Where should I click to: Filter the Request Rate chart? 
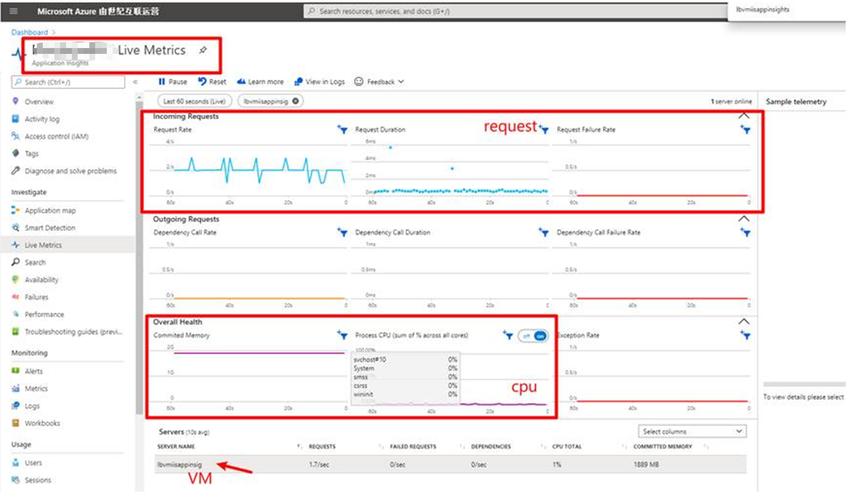coord(342,129)
